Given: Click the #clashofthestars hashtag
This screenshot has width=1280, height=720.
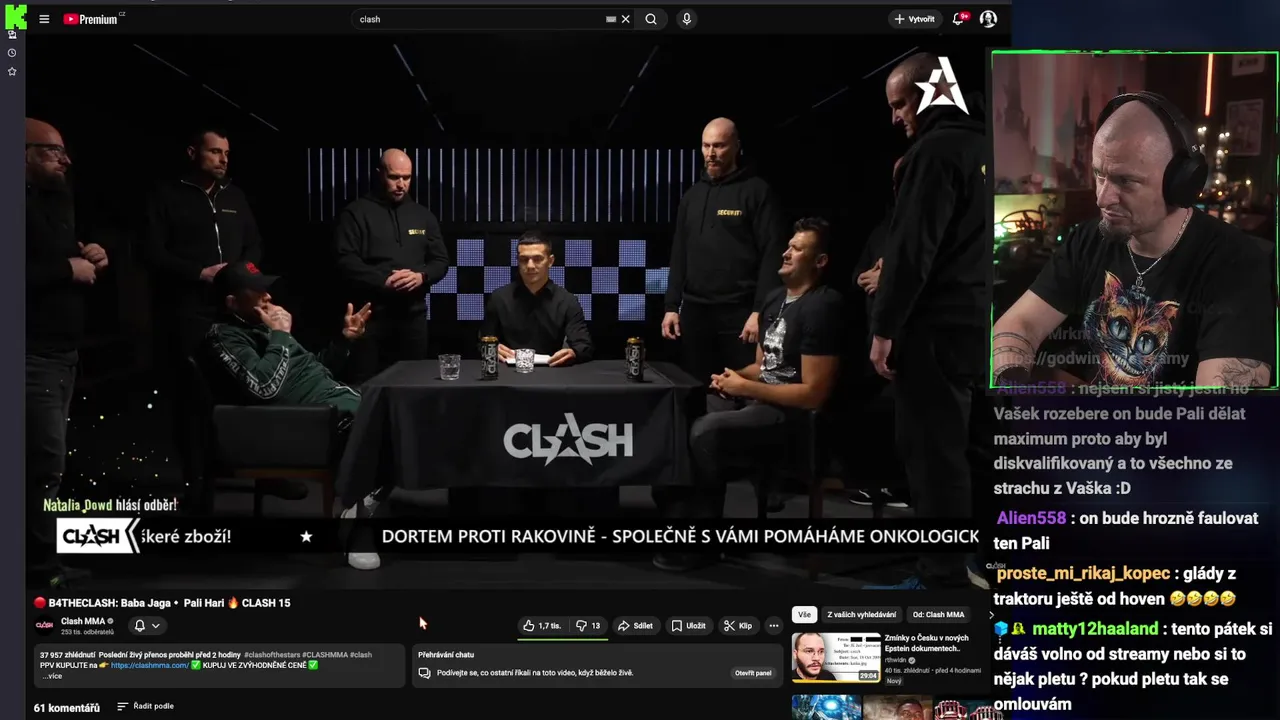Looking at the screenshot, I should click(x=270, y=655).
